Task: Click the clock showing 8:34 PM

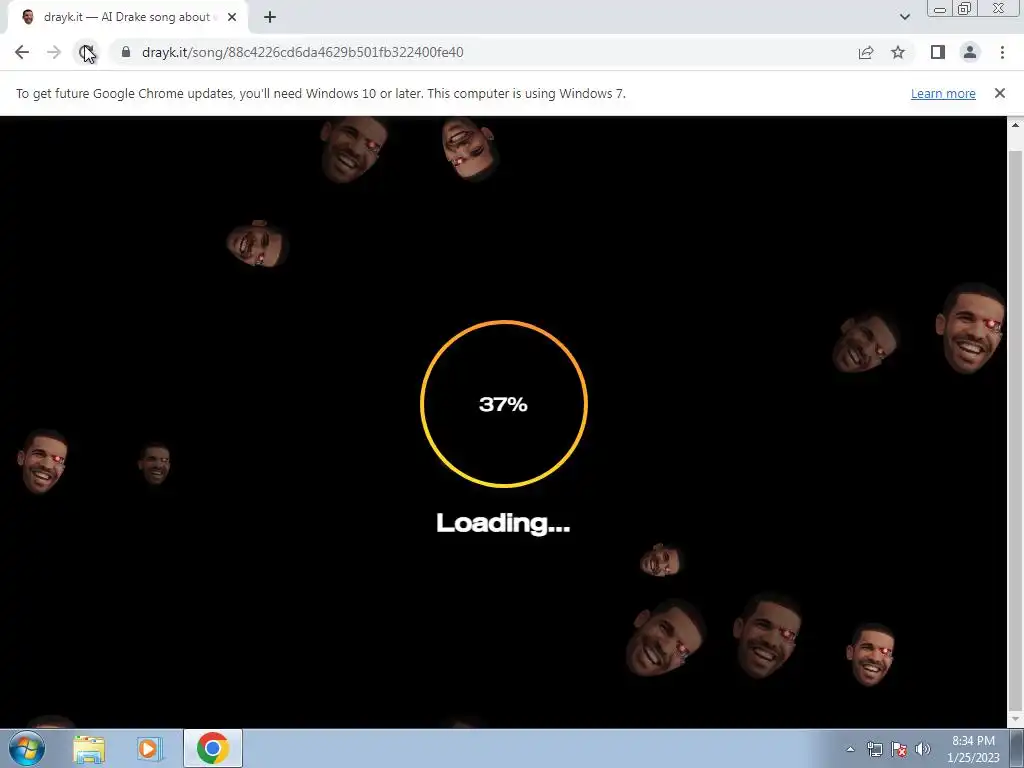Action: click(973, 749)
